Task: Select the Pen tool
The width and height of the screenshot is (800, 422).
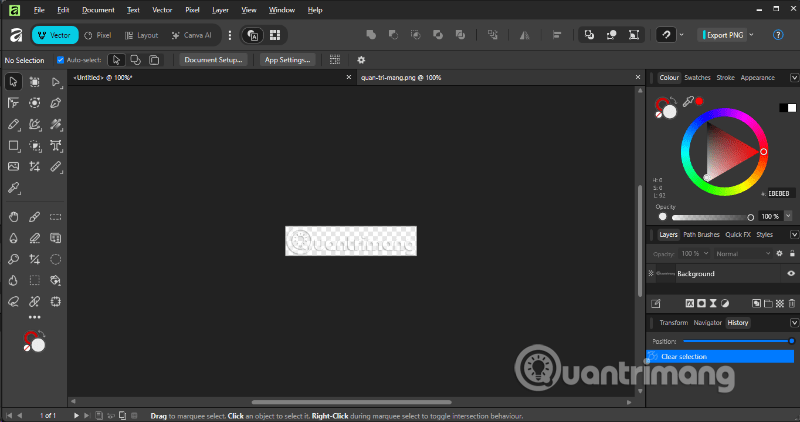Action: click(56, 103)
